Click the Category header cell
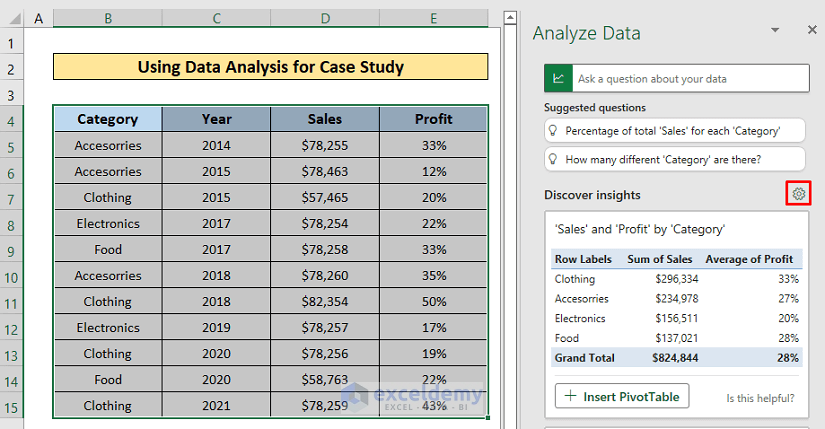The width and height of the screenshot is (825, 429). (x=107, y=119)
